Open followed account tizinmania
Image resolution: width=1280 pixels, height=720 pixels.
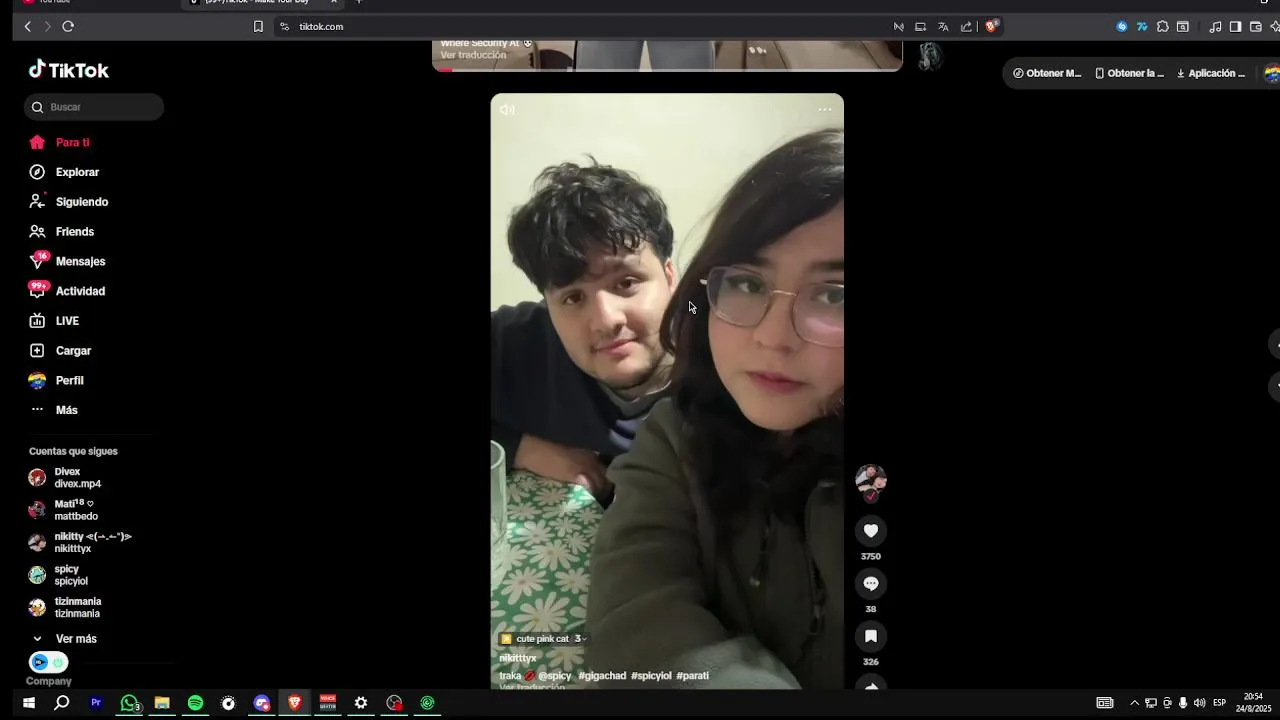click(65, 607)
